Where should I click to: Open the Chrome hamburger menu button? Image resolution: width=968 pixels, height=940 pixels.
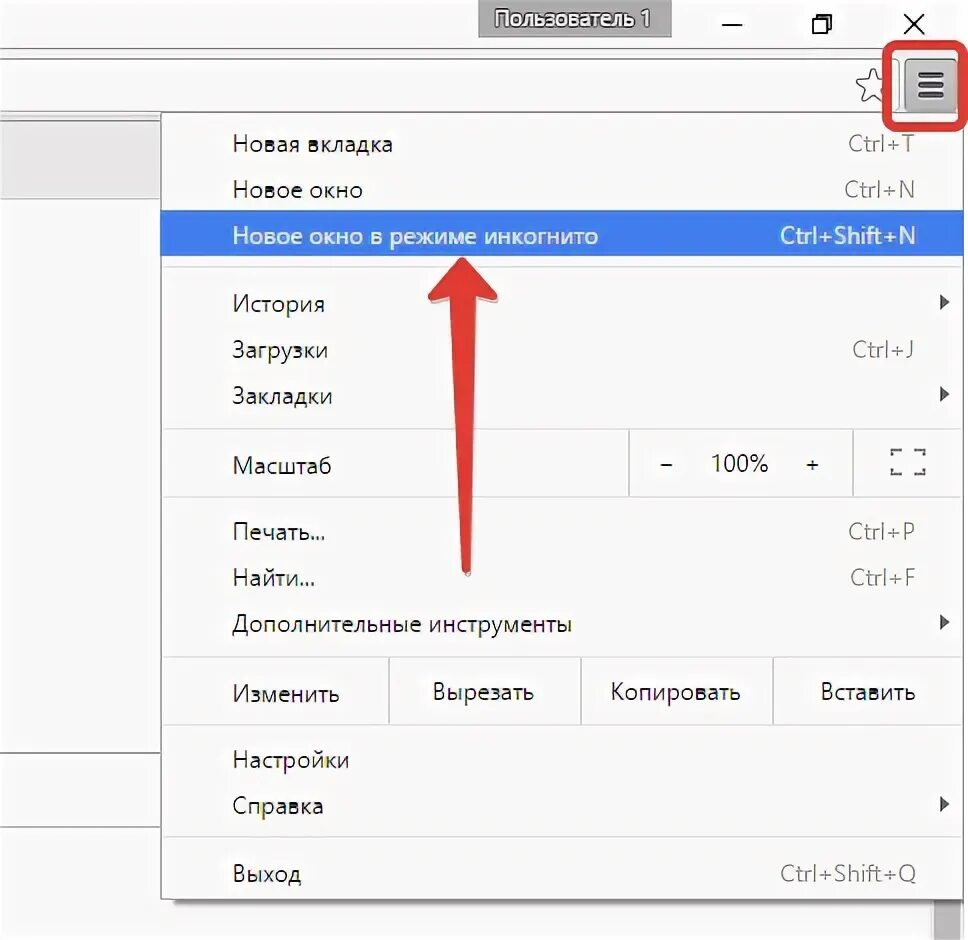[930, 85]
